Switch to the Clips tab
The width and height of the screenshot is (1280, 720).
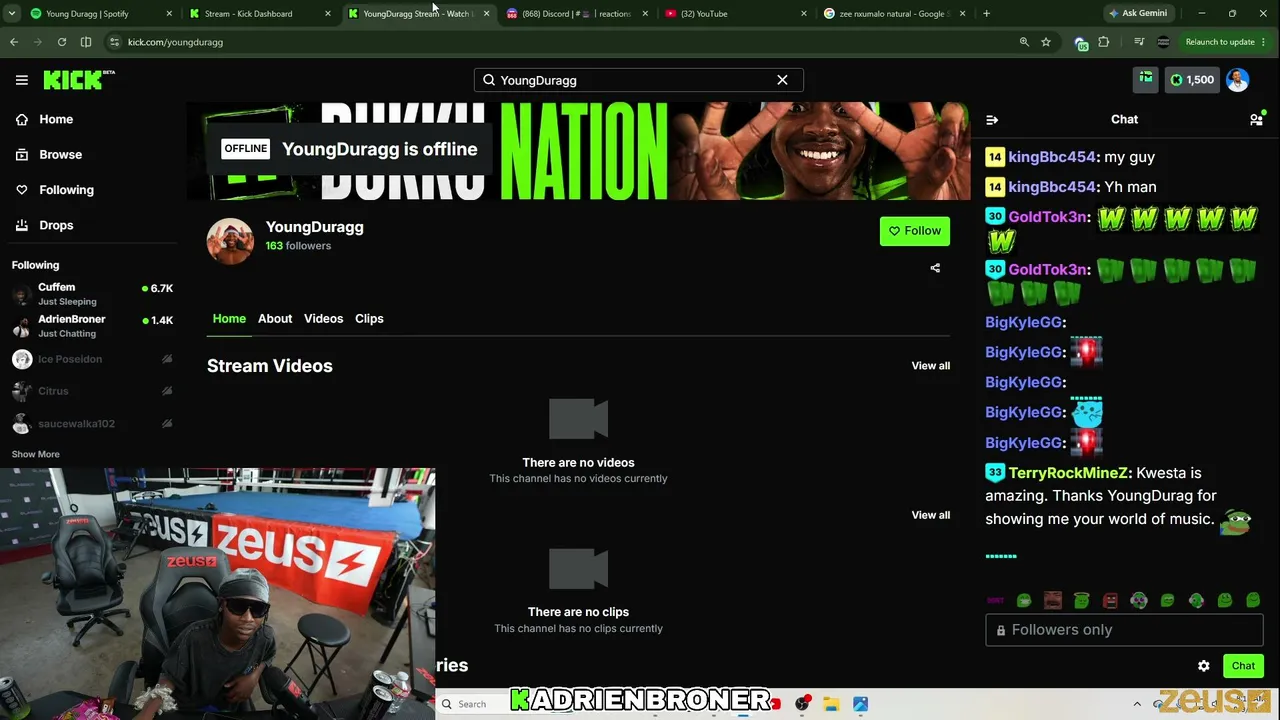pyautogui.click(x=369, y=318)
